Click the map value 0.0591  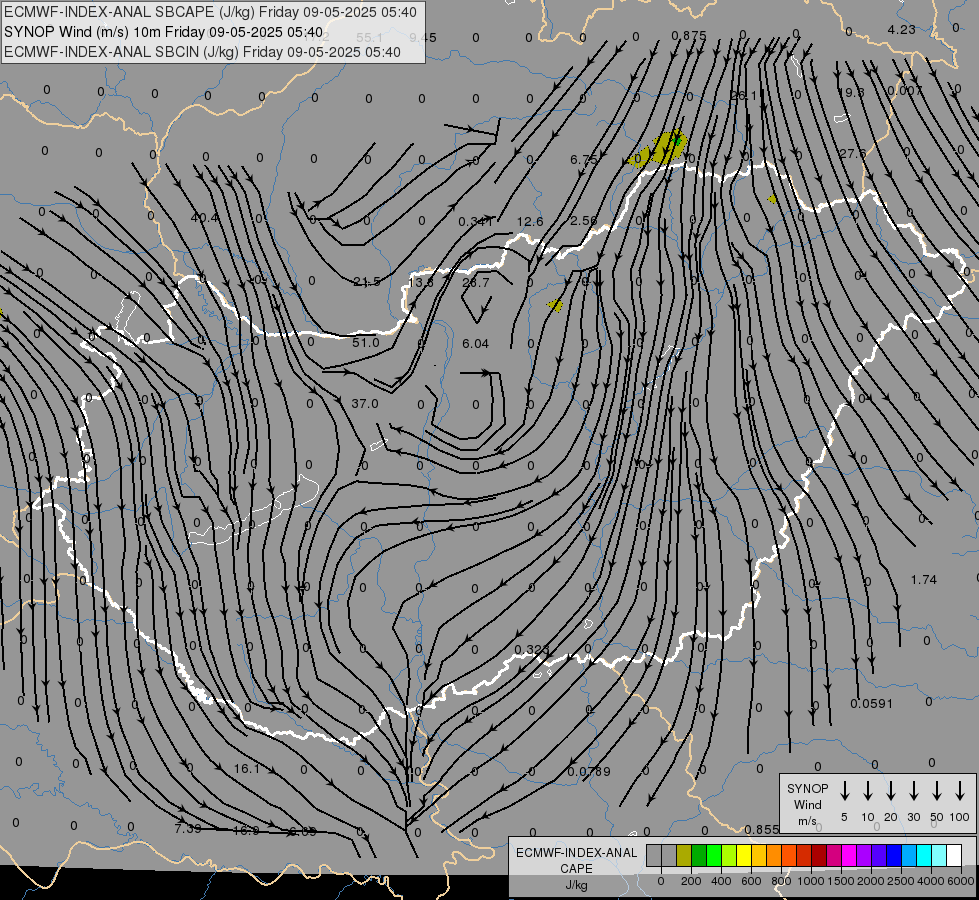pyautogui.click(x=872, y=704)
